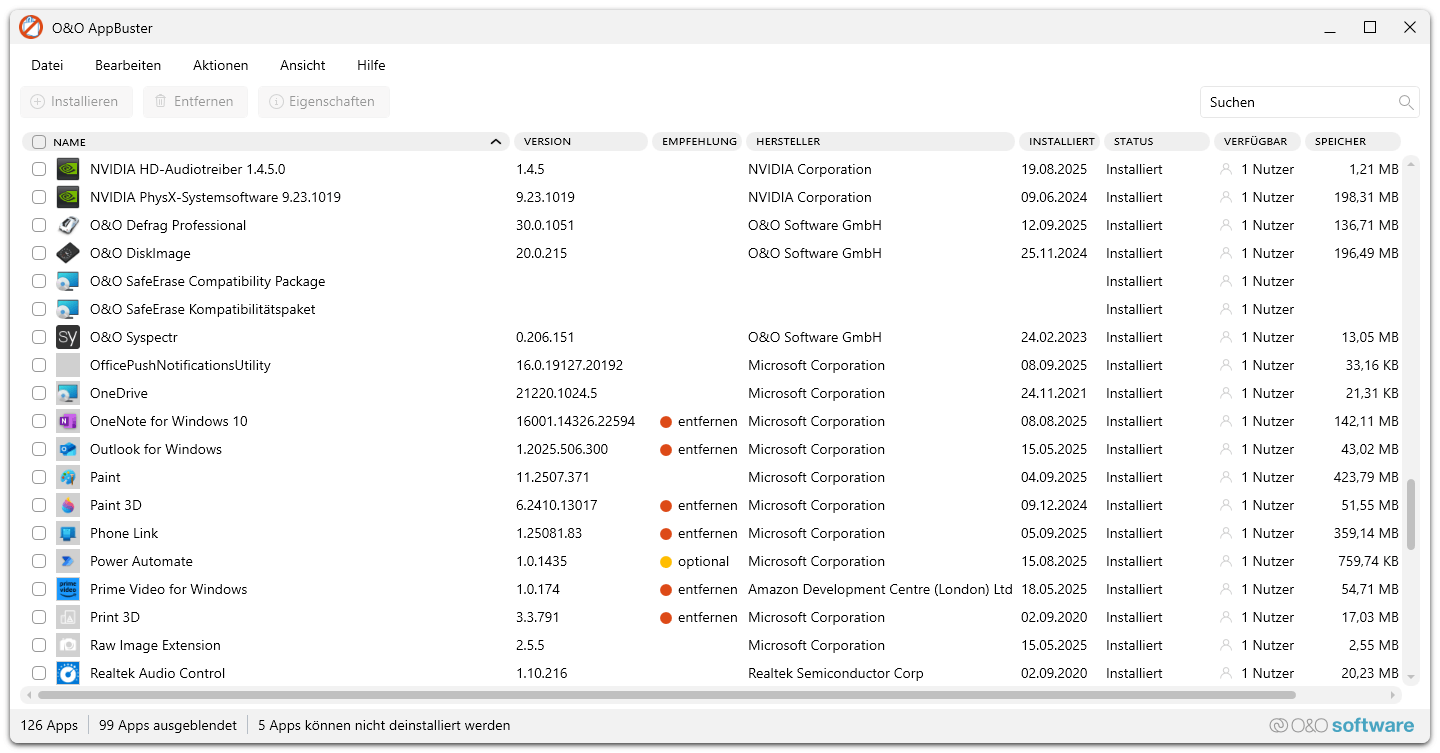1440x753 pixels.
Task: Click the Entfernen button
Action: [195, 101]
